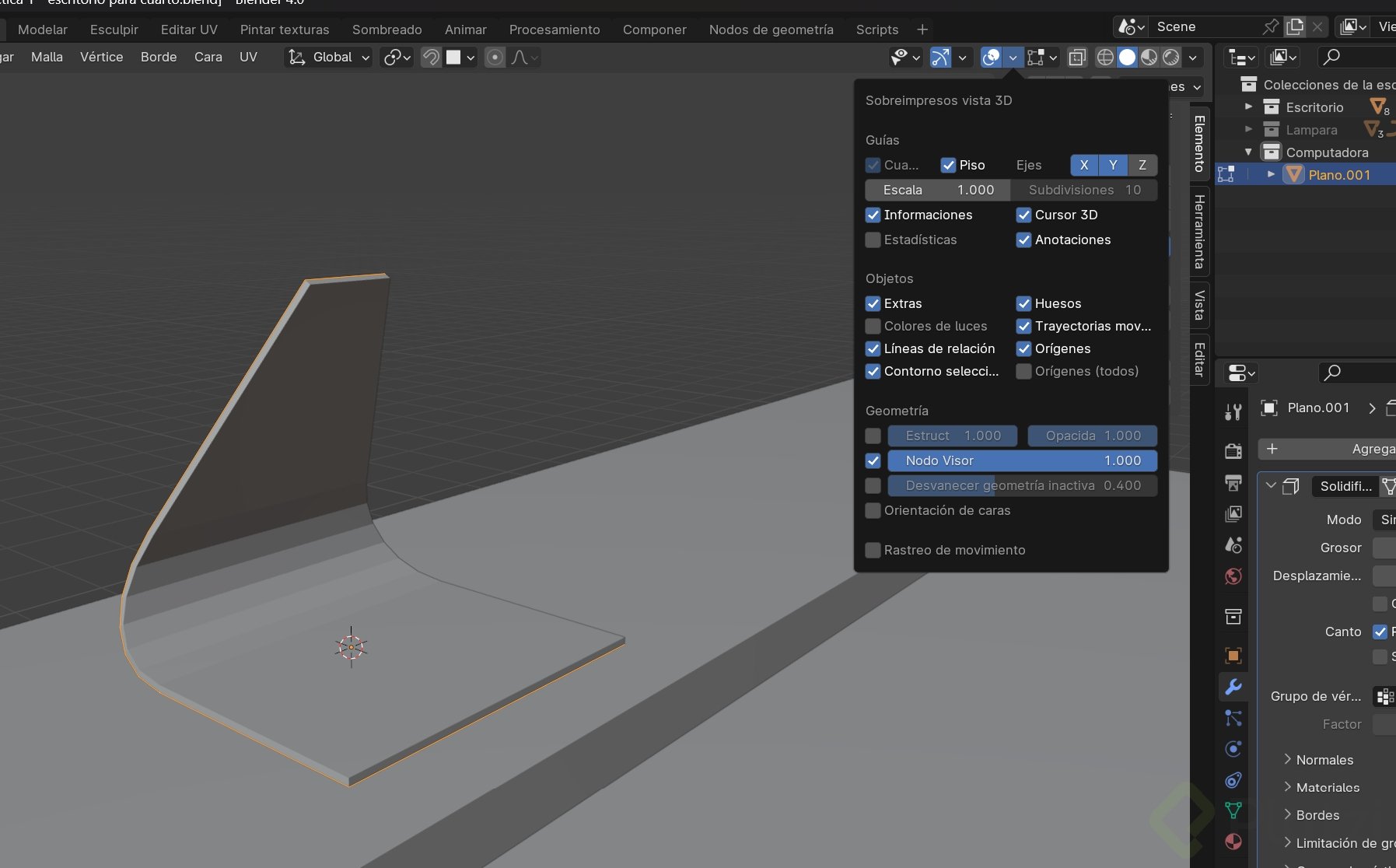Open the Modifiers wrench properties tab
The height and width of the screenshot is (868, 1396).
pos(1233,687)
